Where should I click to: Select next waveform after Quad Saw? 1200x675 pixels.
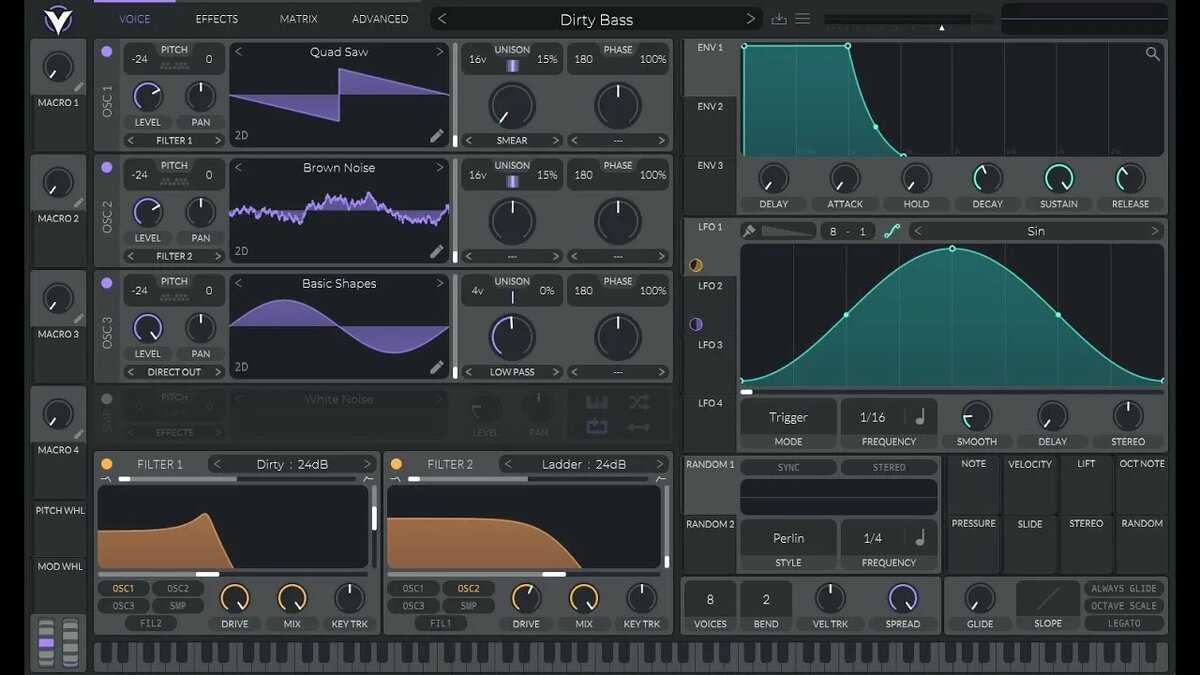pyautogui.click(x=439, y=52)
